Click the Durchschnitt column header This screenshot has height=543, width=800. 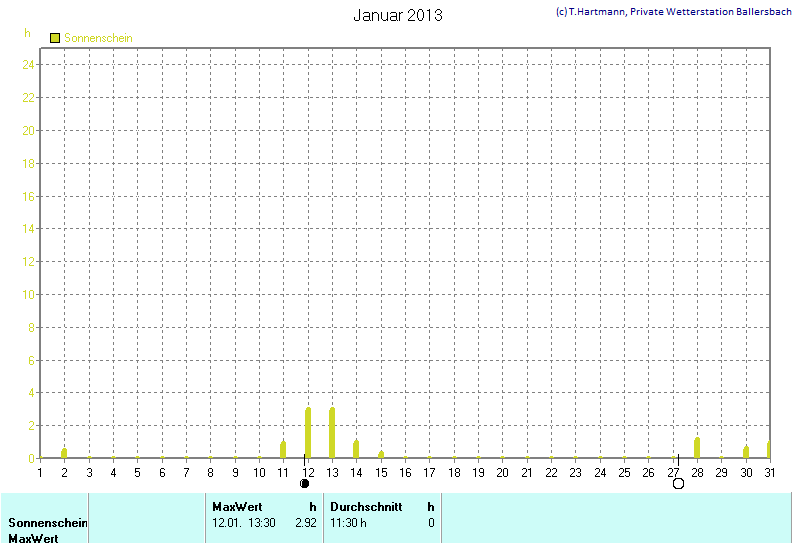coord(366,507)
